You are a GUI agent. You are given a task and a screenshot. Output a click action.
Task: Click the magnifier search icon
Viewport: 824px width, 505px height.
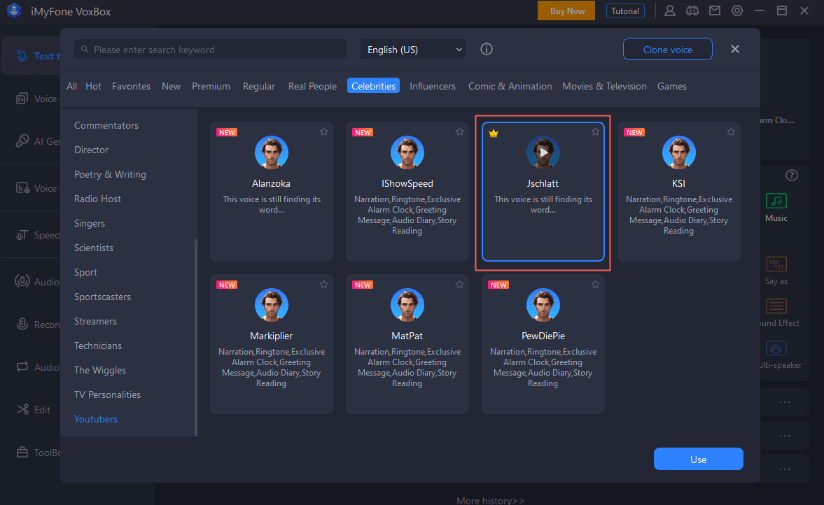coord(85,49)
